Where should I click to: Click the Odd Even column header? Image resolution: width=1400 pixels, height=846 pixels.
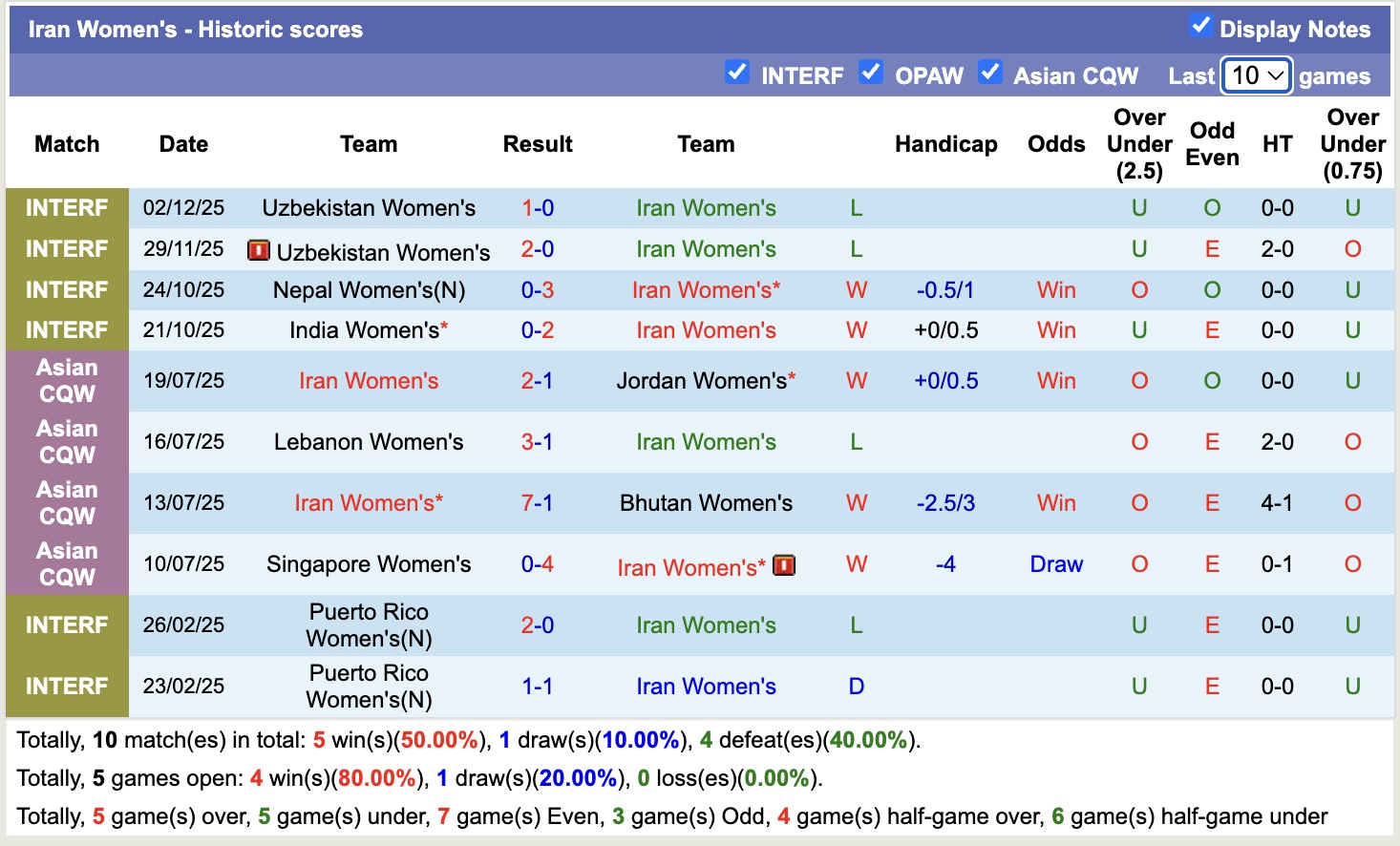pyautogui.click(x=1212, y=144)
